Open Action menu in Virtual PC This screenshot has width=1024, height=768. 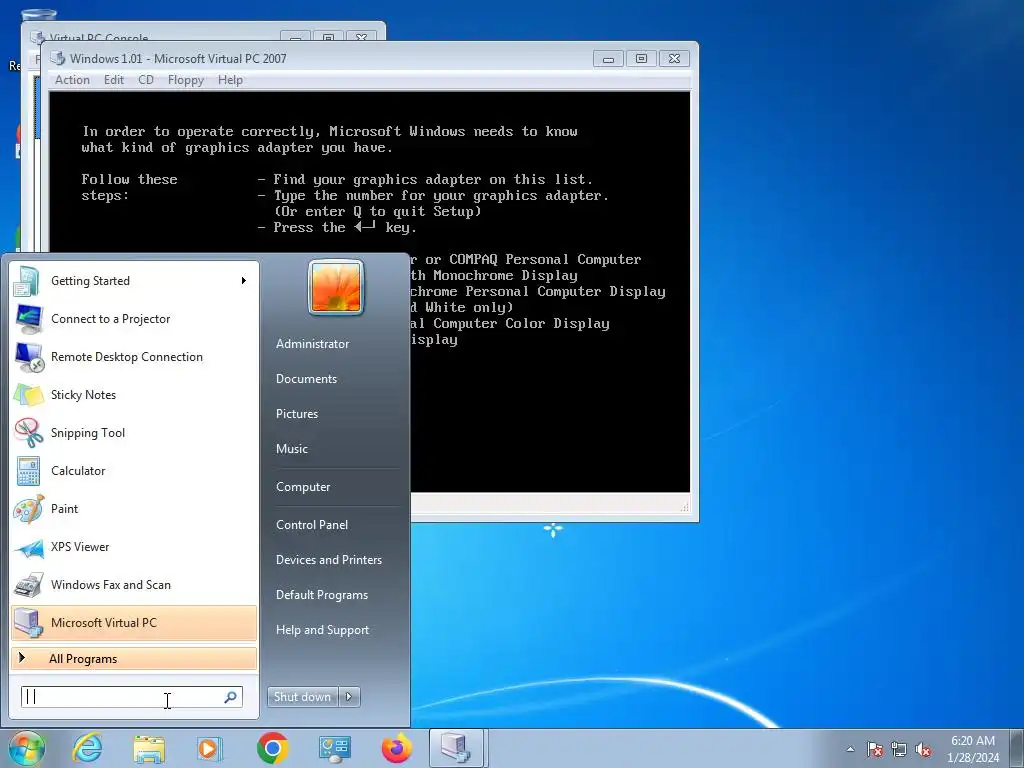tap(72, 80)
